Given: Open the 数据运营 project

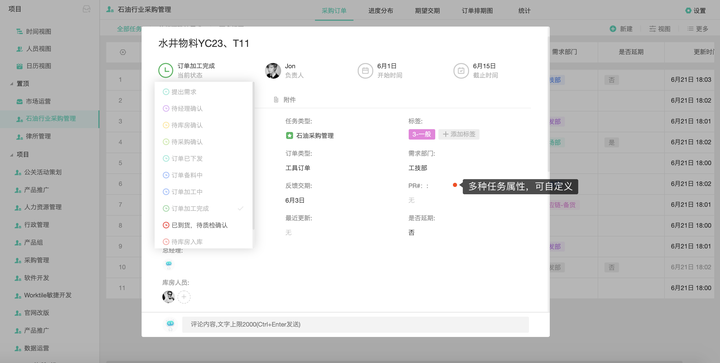Looking at the screenshot, I should pyautogui.click(x=36, y=348).
